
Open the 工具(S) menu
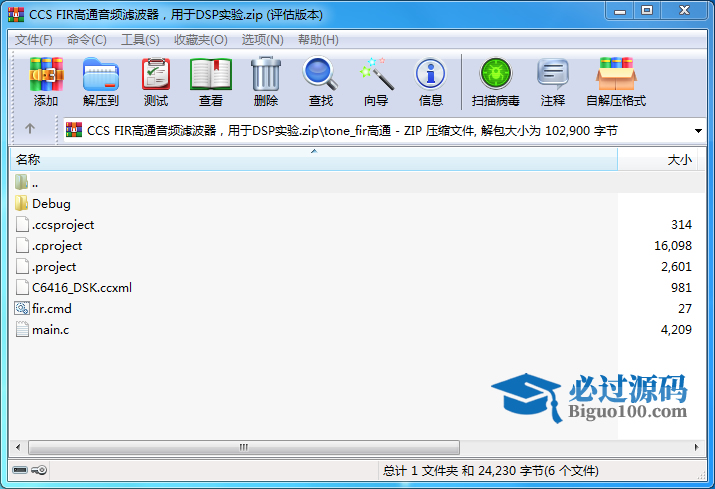[x=140, y=40]
